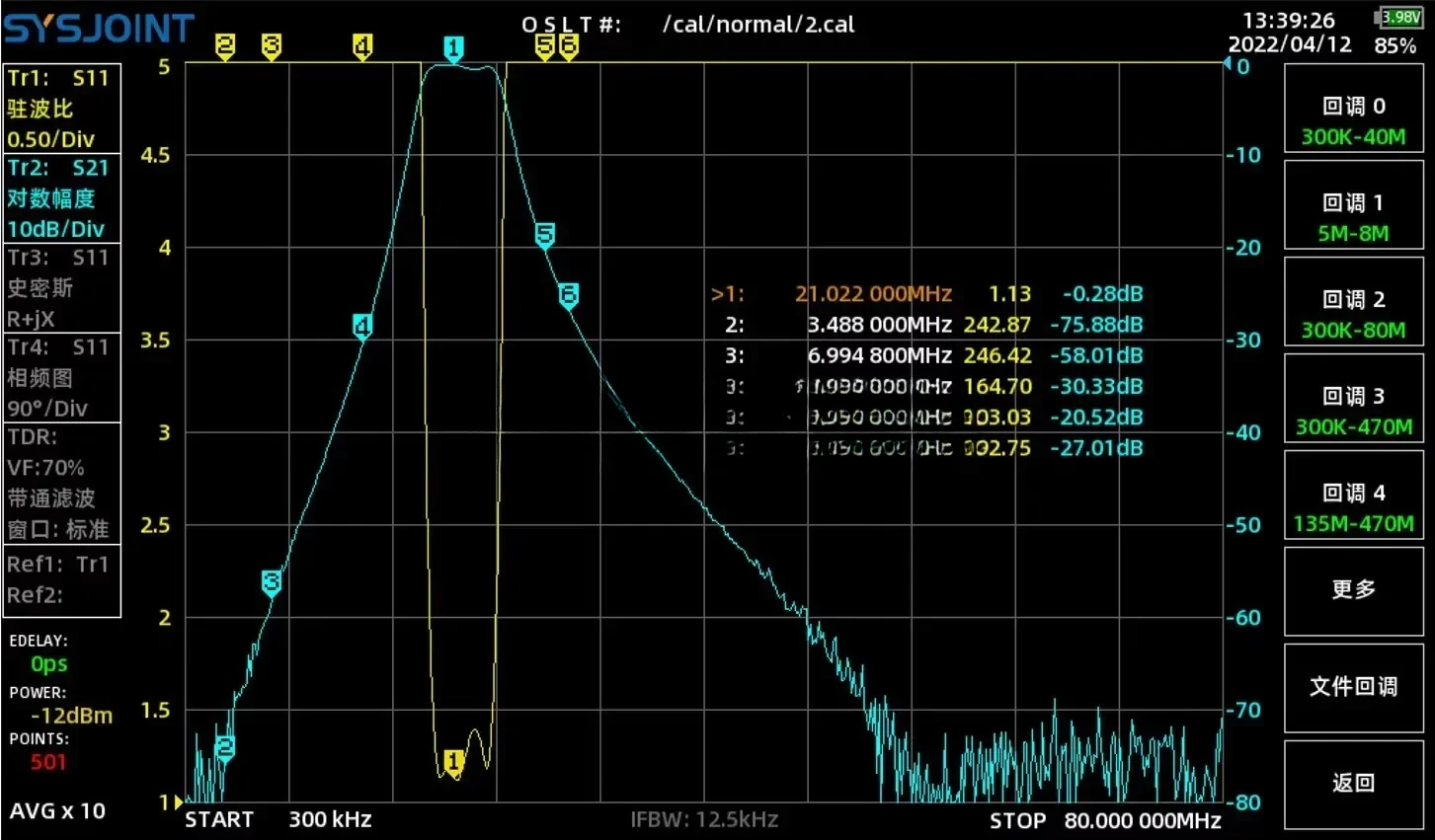Click the 带通滤波 TDR mode setting

[x=51, y=498]
